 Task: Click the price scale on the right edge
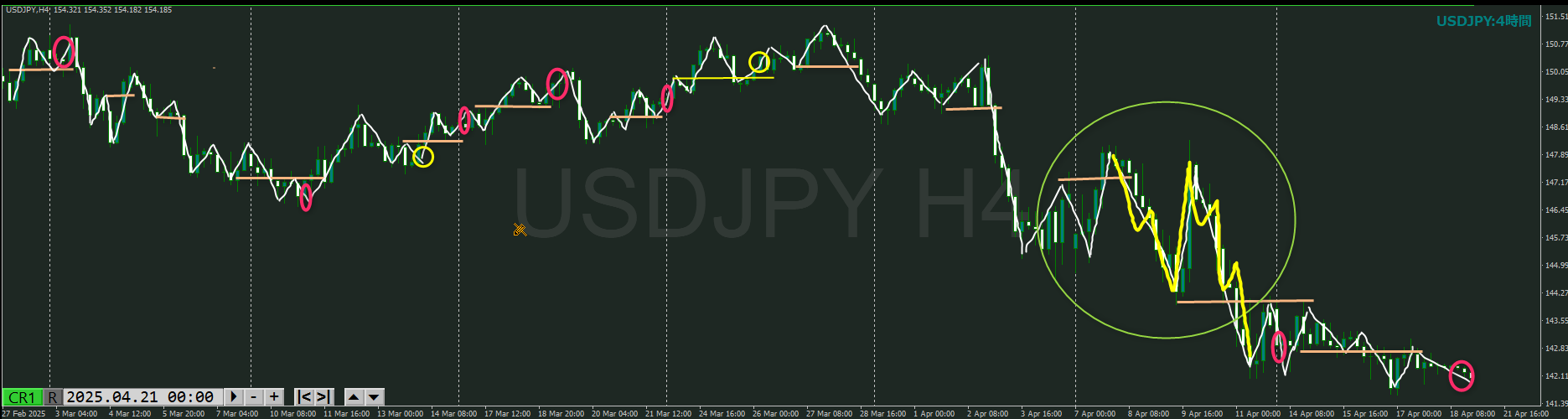point(1555,209)
